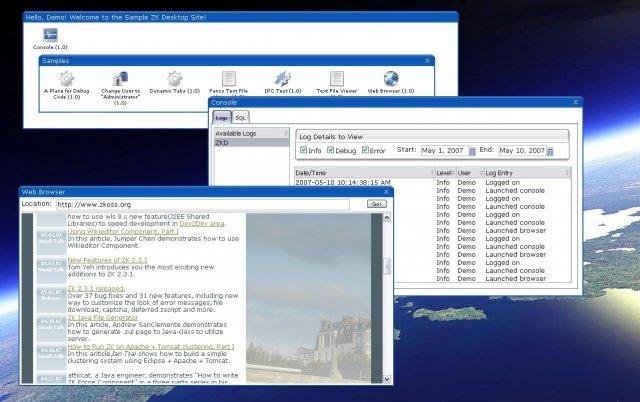Sort by the Available Logs header
Image resolution: width=640 pixels, height=402 pixels.
coord(251,133)
